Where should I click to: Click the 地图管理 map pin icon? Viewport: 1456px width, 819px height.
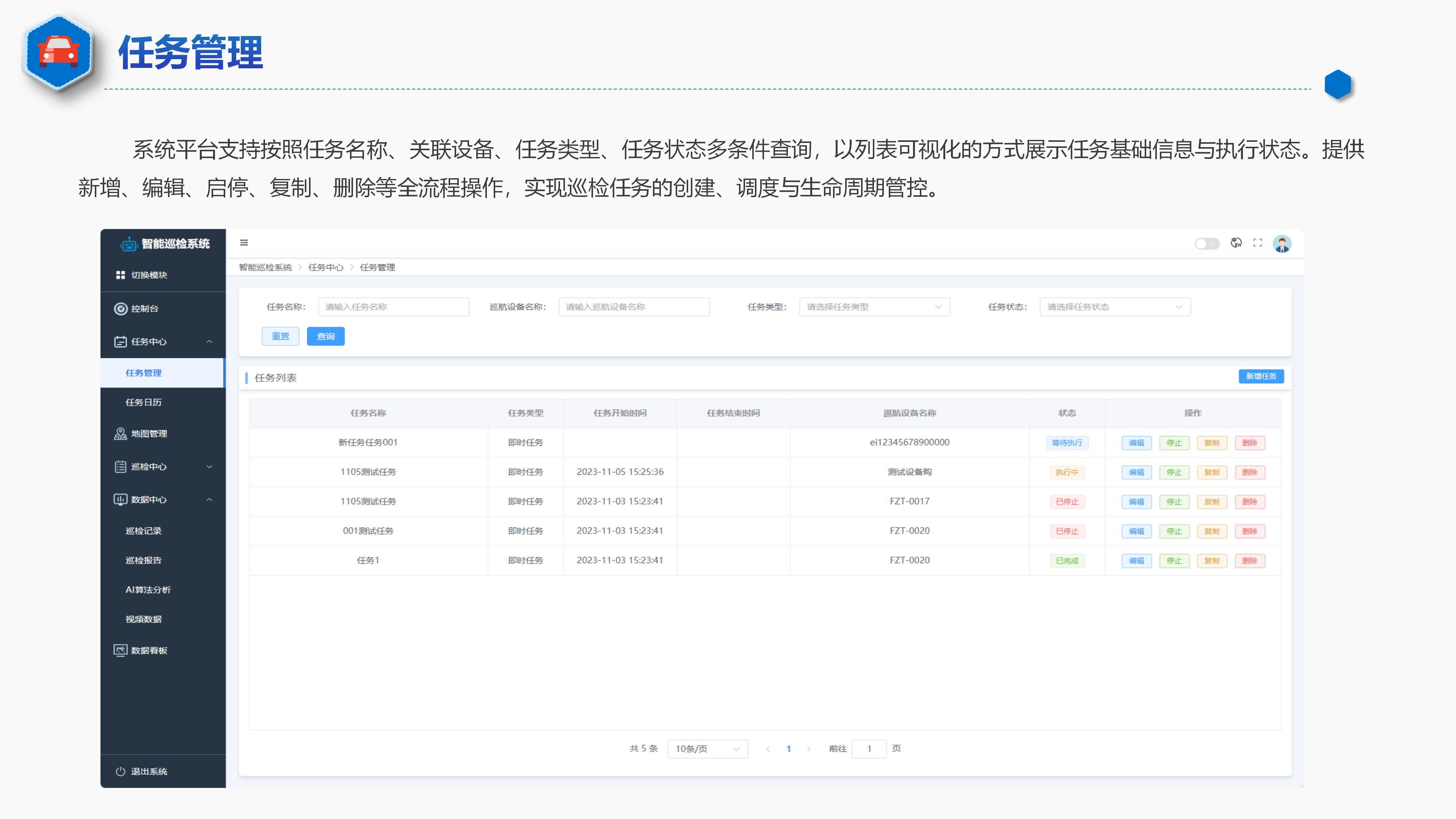121,433
